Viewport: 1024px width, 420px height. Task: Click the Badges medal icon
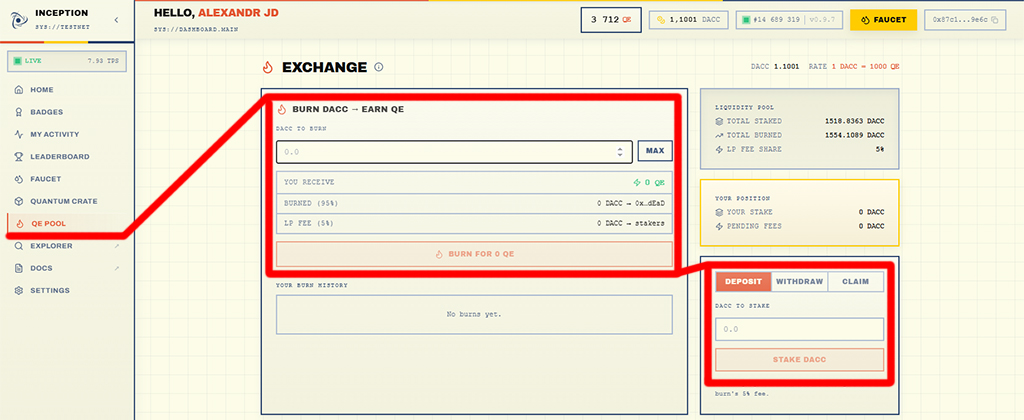[x=20, y=112]
